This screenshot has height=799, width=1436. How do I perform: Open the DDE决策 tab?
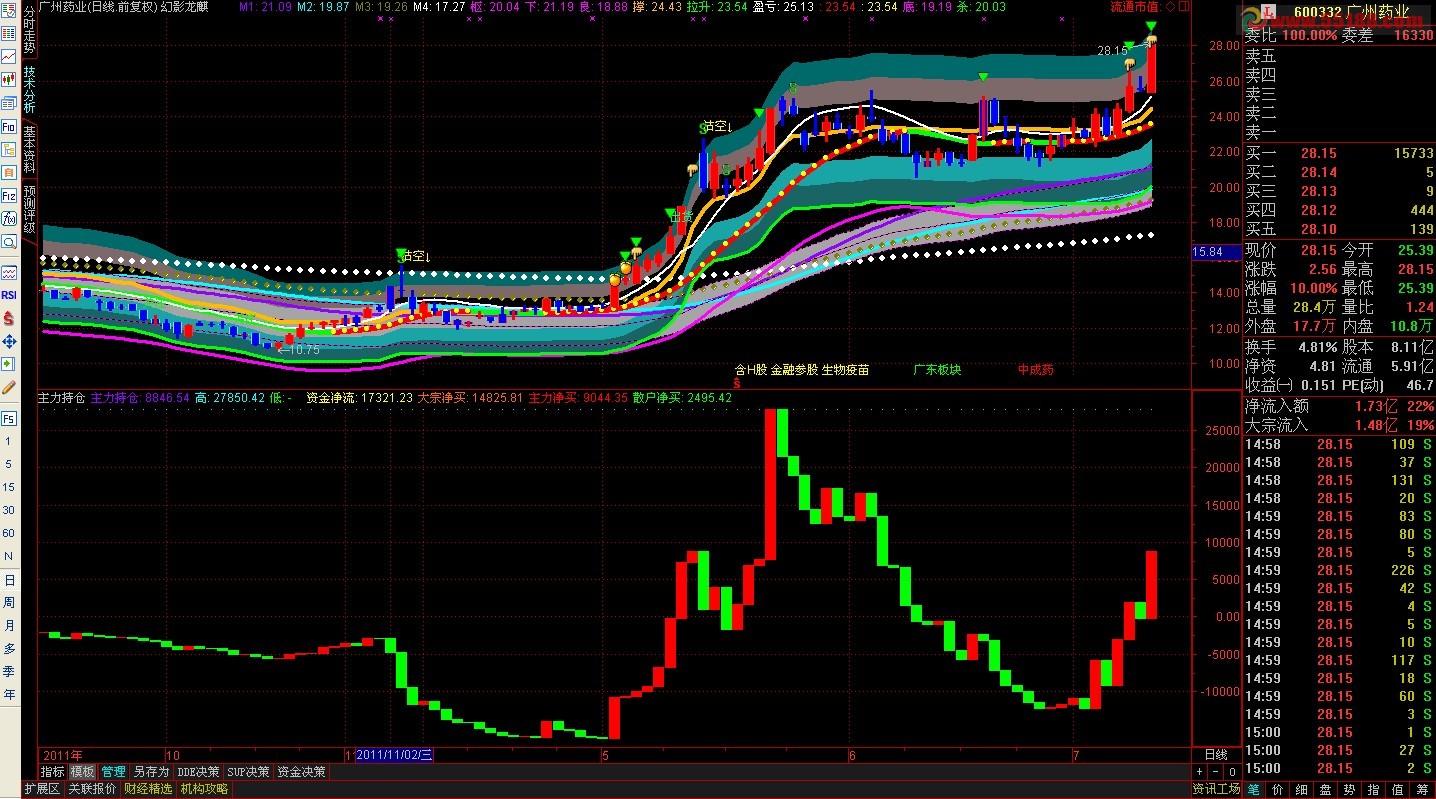[198, 772]
